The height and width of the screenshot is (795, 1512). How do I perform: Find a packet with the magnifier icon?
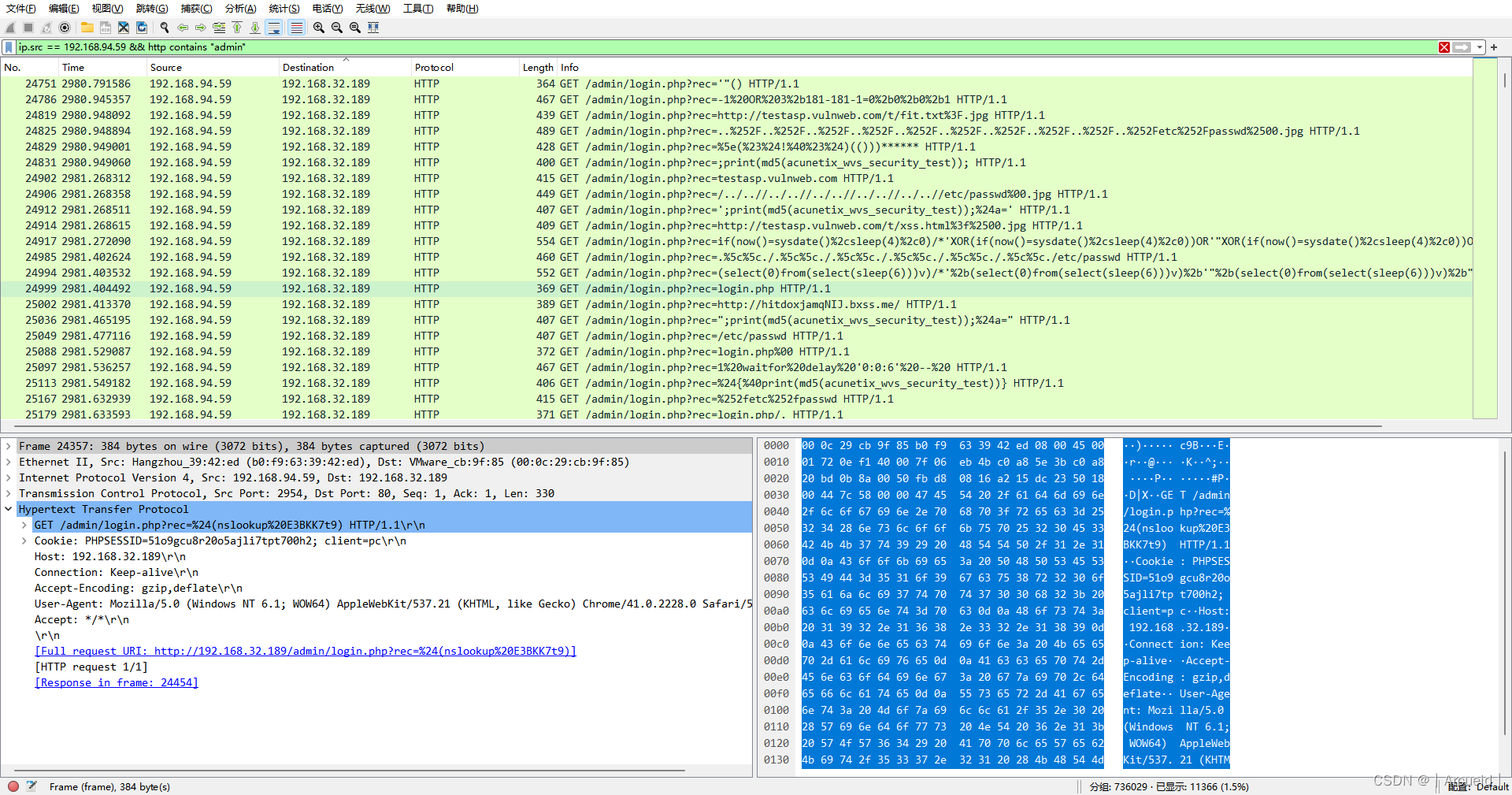165,28
